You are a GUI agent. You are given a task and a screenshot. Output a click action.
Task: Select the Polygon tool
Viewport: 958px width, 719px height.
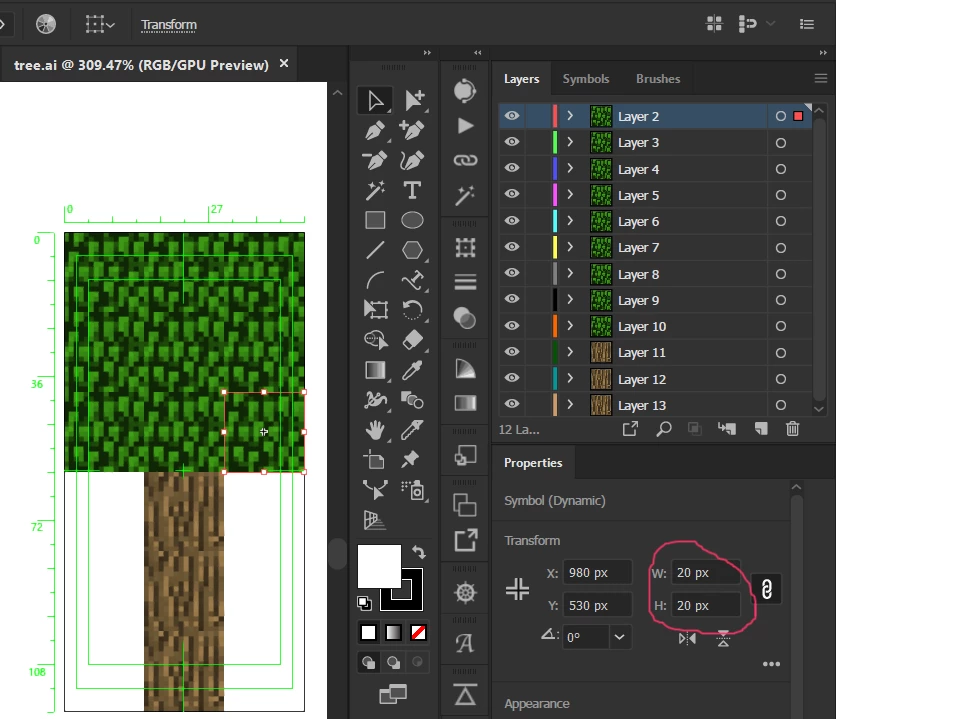point(412,250)
